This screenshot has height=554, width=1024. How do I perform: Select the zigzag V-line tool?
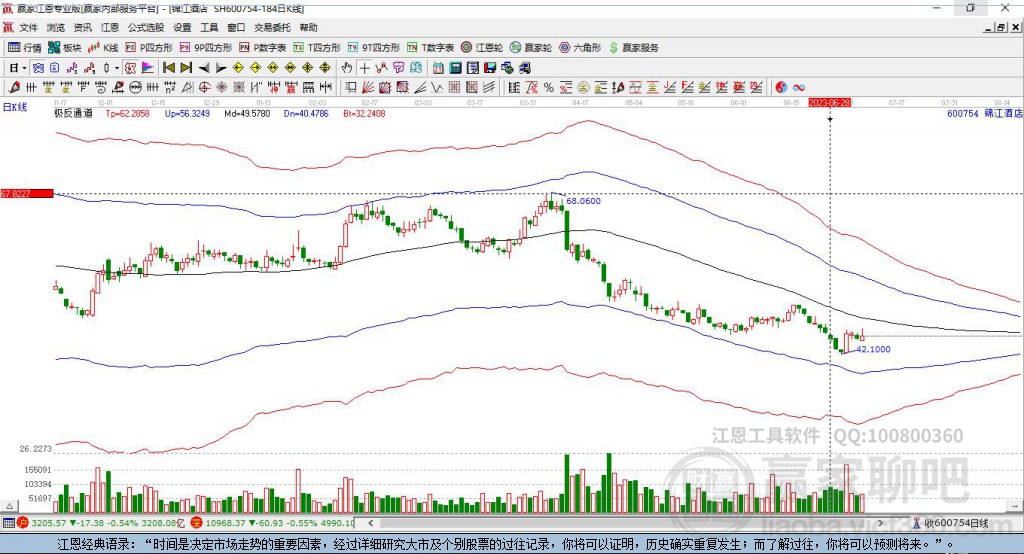click(x=437, y=87)
